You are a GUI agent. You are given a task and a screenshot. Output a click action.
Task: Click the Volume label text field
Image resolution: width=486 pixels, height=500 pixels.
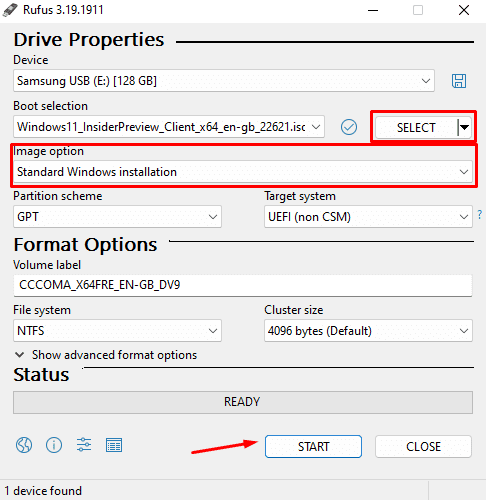pyautogui.click(x=243, y=285)
